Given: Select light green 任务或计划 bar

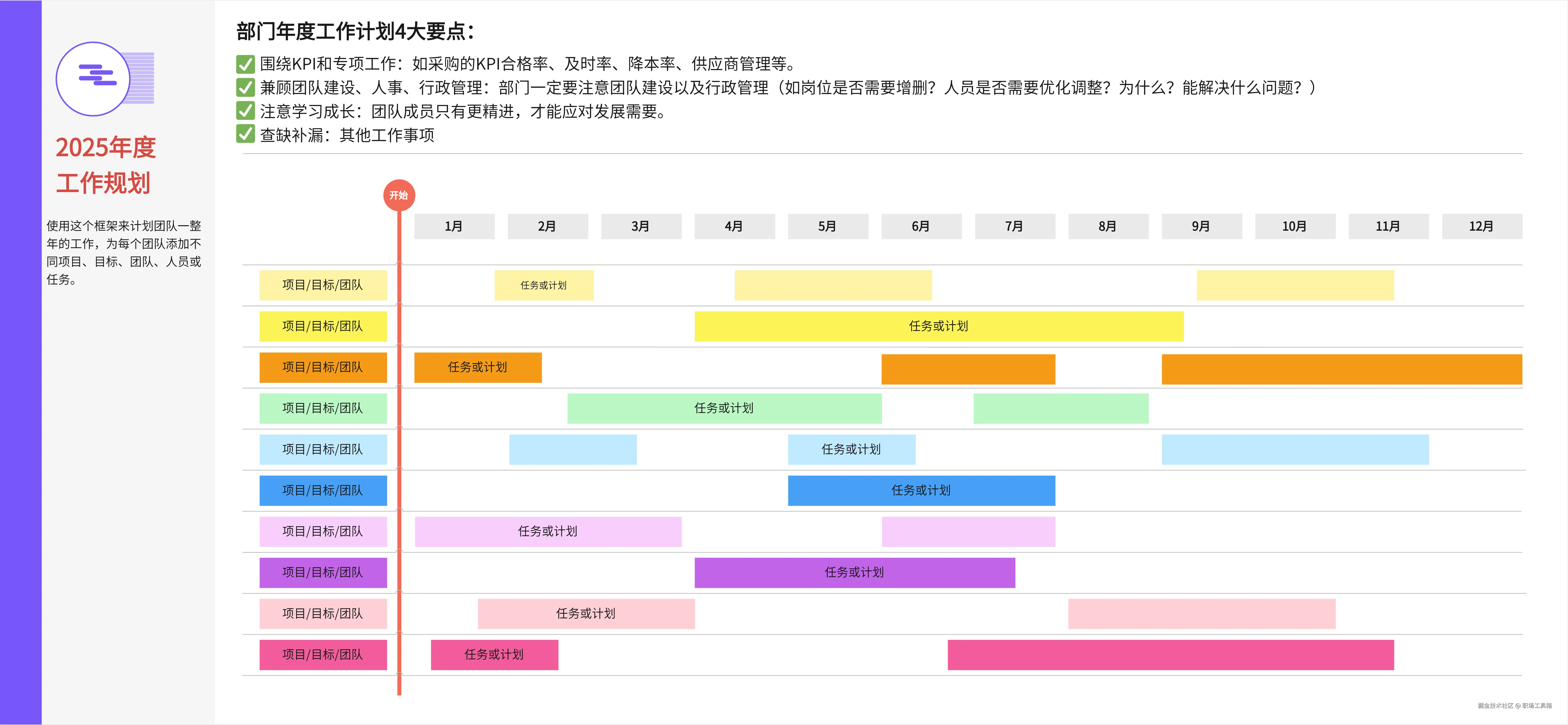Looking at the screenshot, I should pos(724,408).
